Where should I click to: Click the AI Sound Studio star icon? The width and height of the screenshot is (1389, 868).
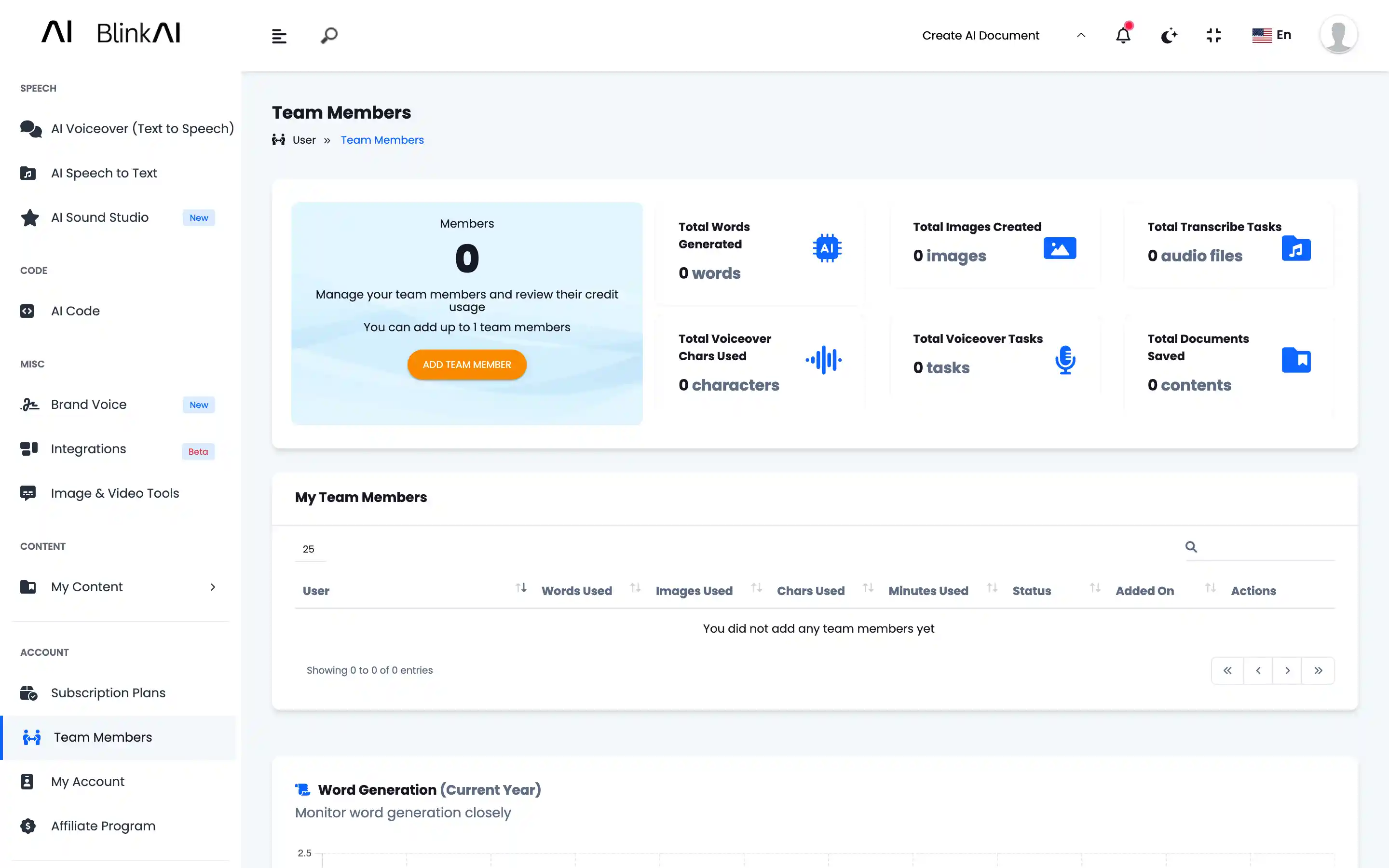(x=30, y=217)
